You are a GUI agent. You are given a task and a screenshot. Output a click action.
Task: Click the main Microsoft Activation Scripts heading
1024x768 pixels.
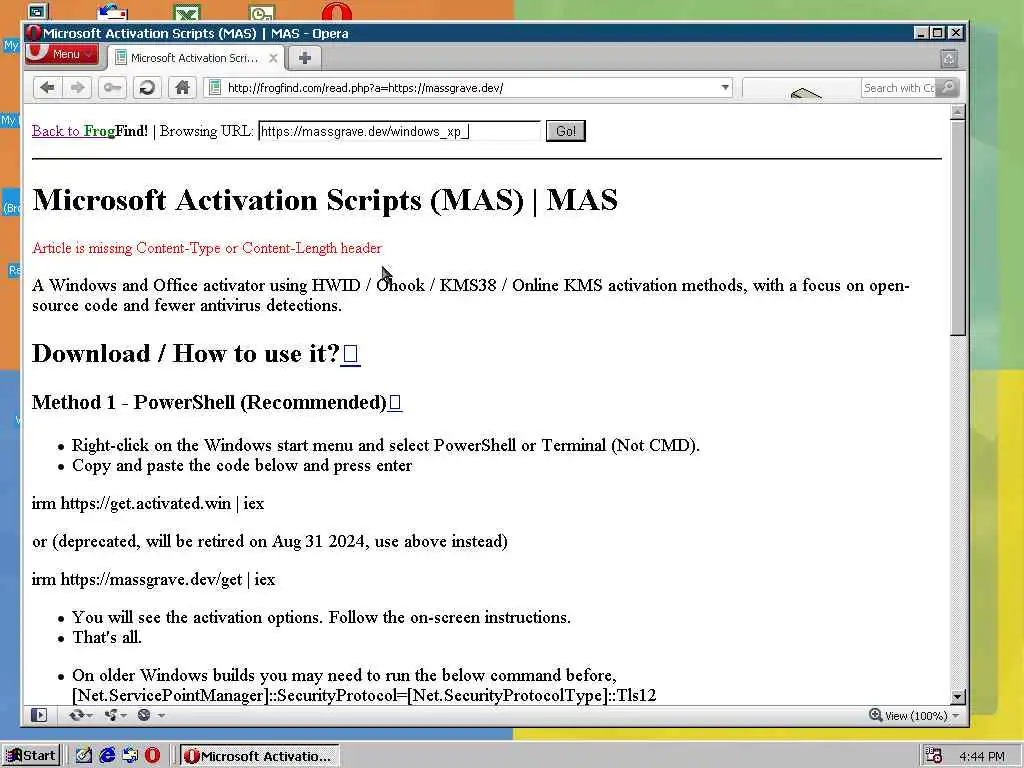coord(325,200)
